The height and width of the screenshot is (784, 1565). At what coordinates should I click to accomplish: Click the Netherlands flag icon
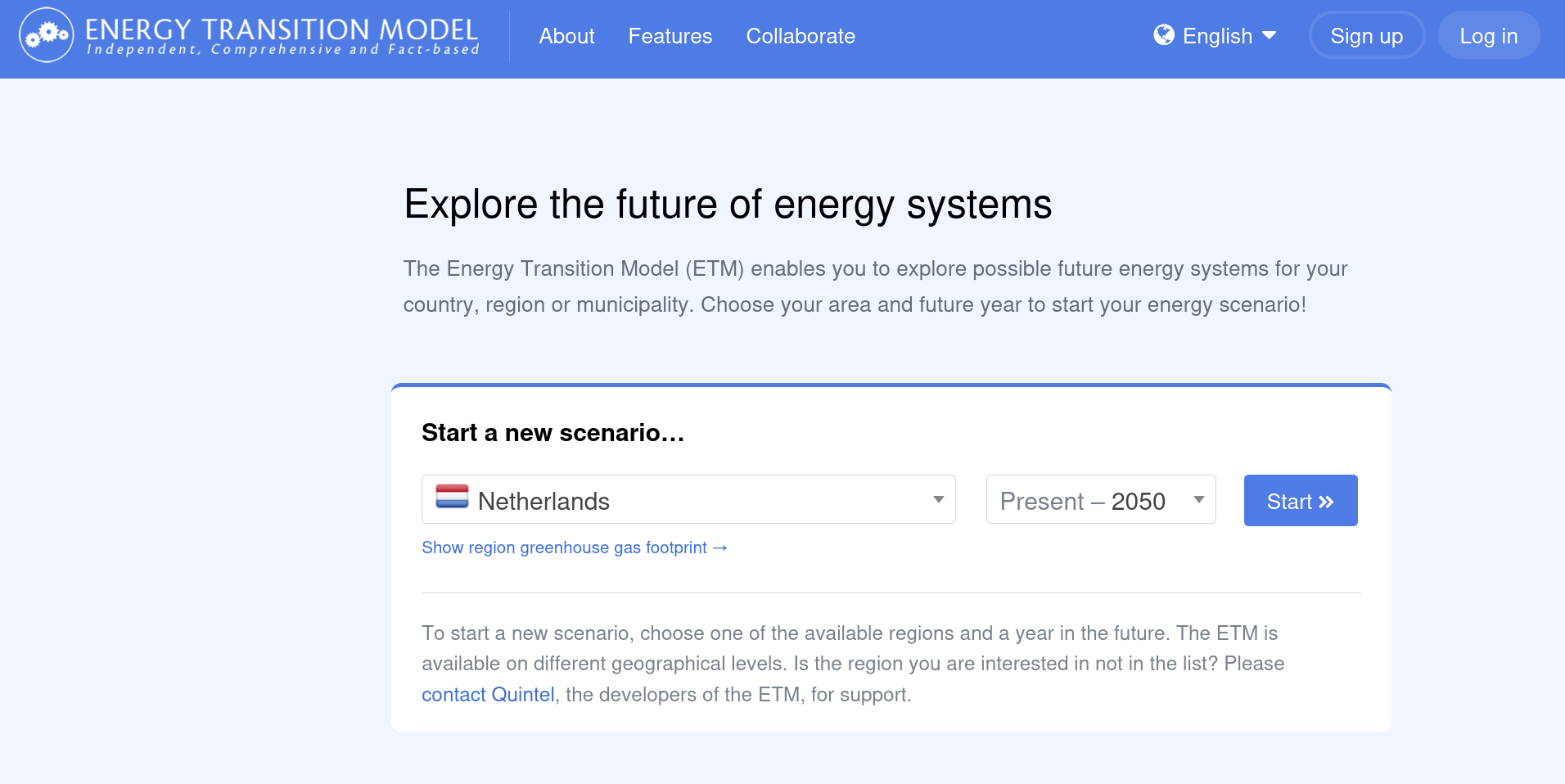(x=452, y=497)
